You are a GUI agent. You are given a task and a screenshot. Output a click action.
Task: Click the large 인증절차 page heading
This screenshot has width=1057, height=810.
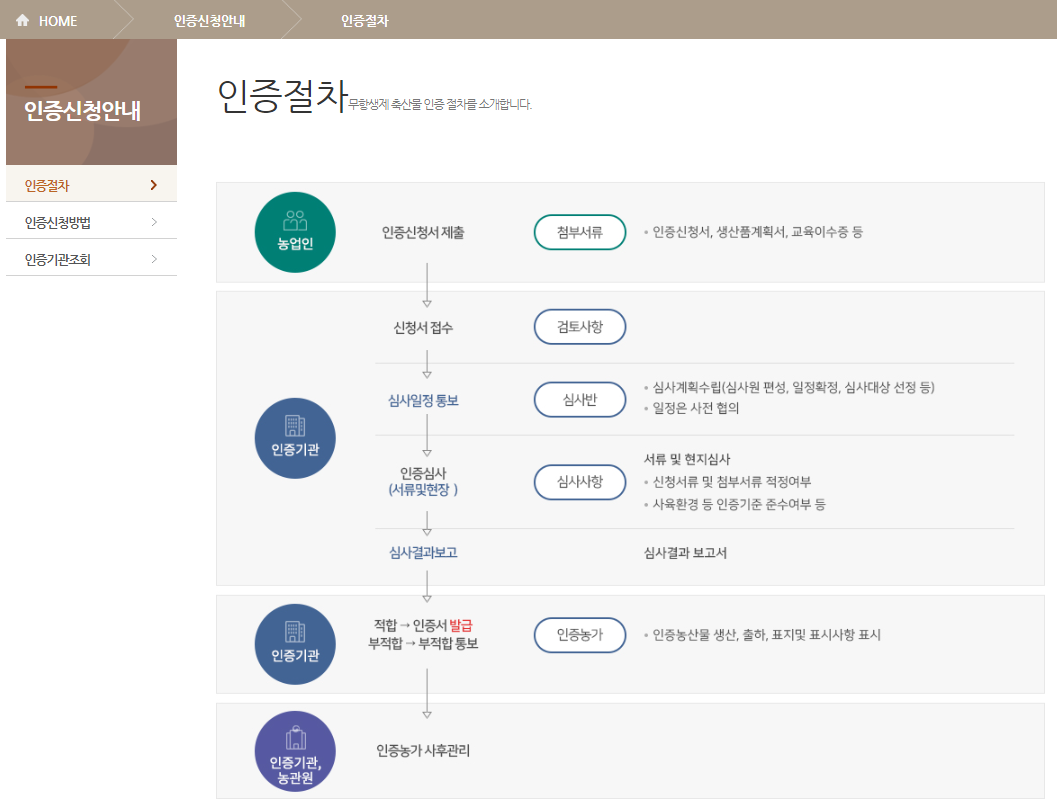[x=282, y=96]
